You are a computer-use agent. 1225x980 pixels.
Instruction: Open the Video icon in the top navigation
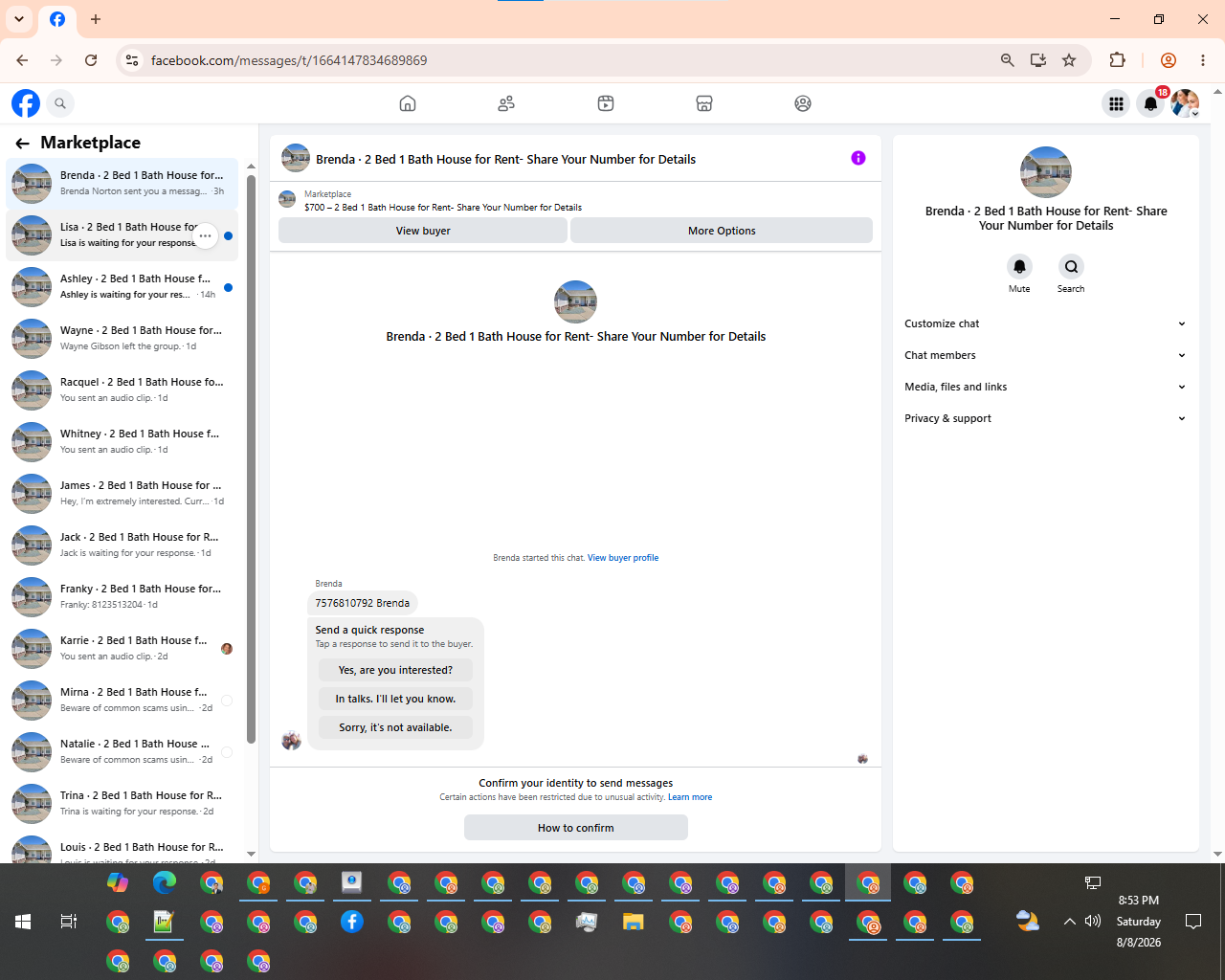(x=606, y=103)
